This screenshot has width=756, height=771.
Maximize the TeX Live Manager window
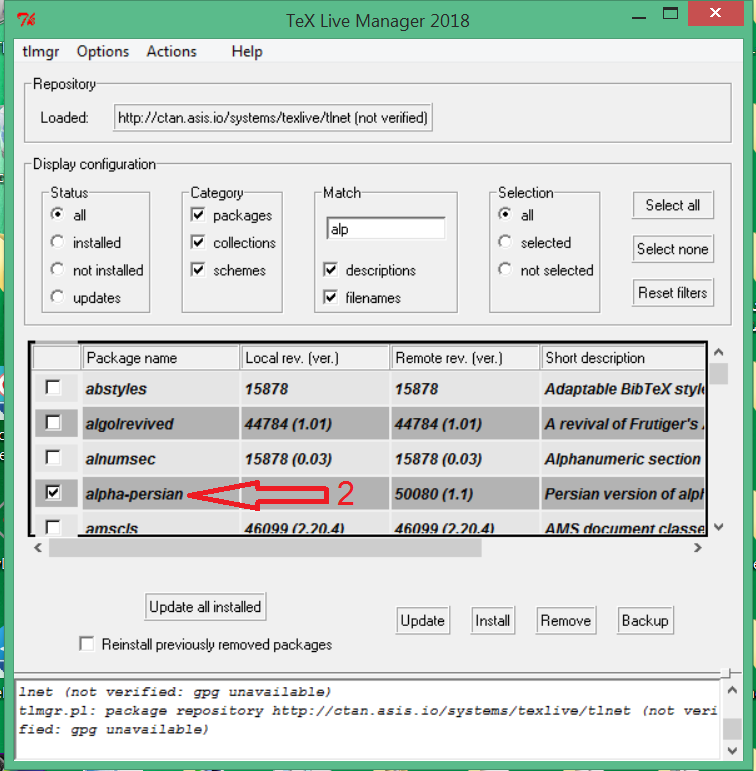coord(670,13)
